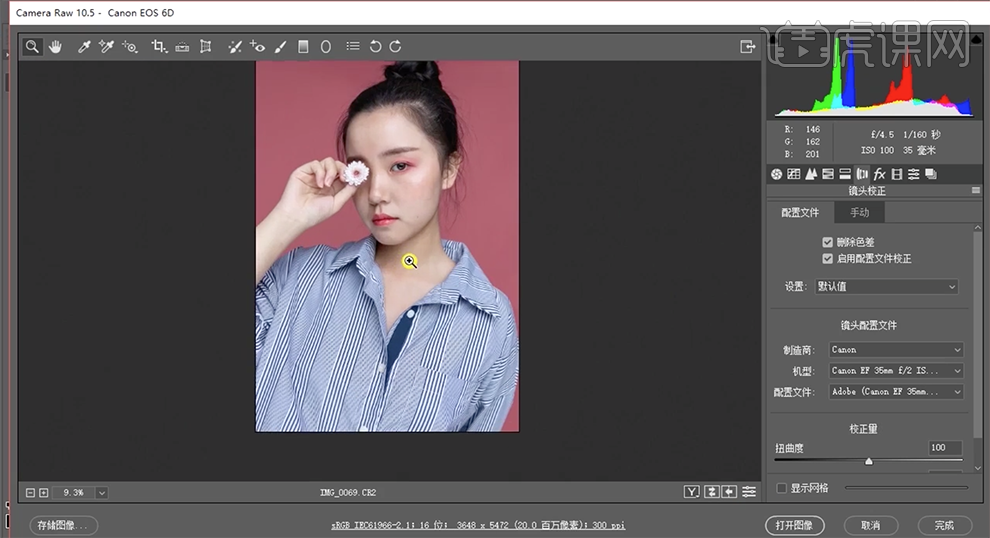Click the portrait photo preview
Viewport: 990px width, 538px height.
(387, 246)
